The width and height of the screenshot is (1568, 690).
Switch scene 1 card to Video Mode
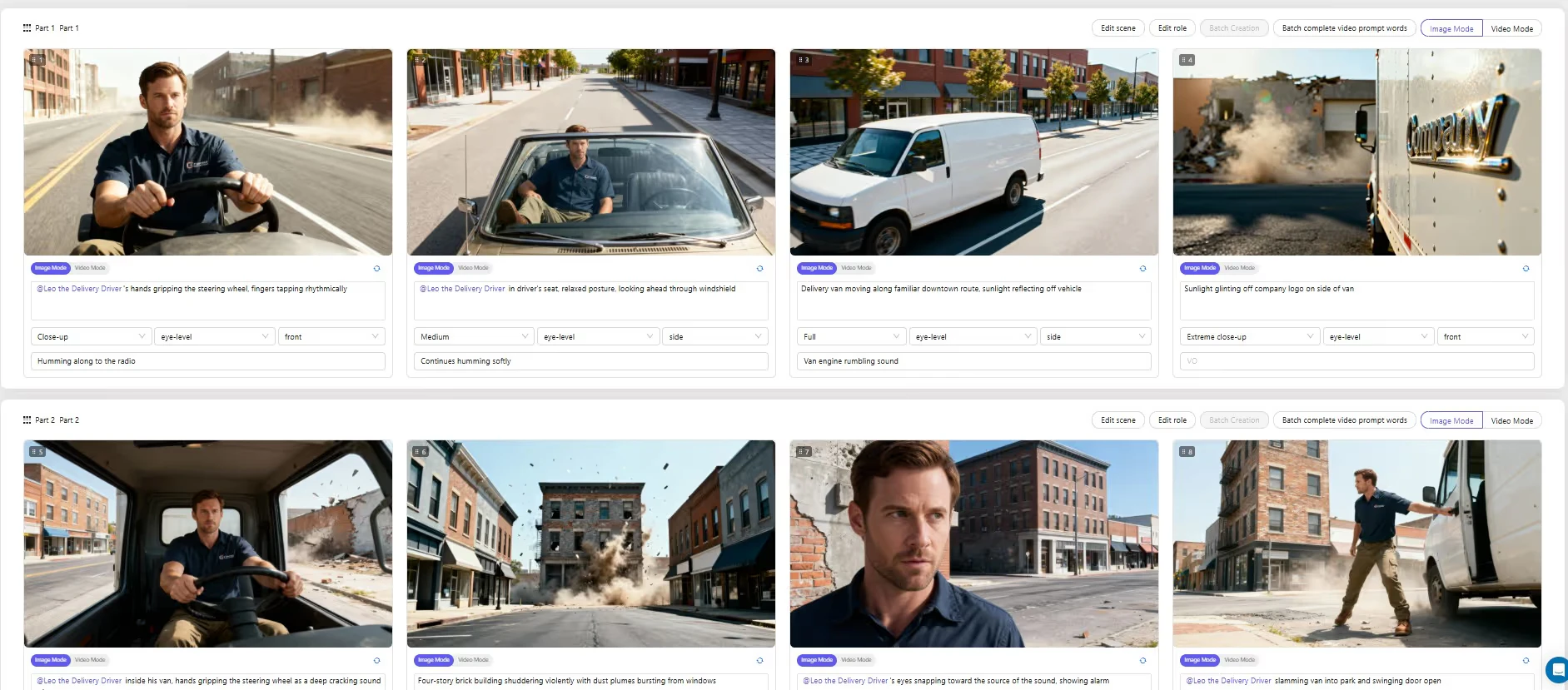click(90, 268)
